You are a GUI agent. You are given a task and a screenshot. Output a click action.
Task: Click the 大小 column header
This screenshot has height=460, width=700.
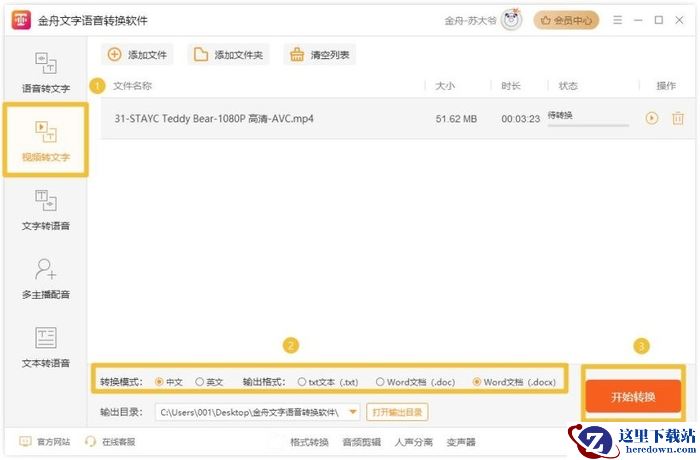[445, 86]
